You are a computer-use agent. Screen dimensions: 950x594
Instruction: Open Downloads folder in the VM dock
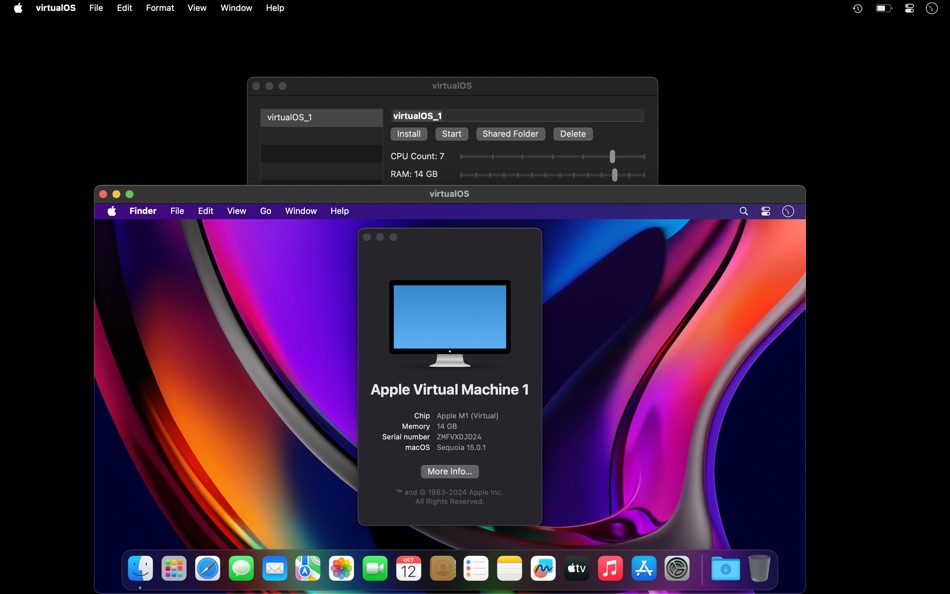[725, 569]
